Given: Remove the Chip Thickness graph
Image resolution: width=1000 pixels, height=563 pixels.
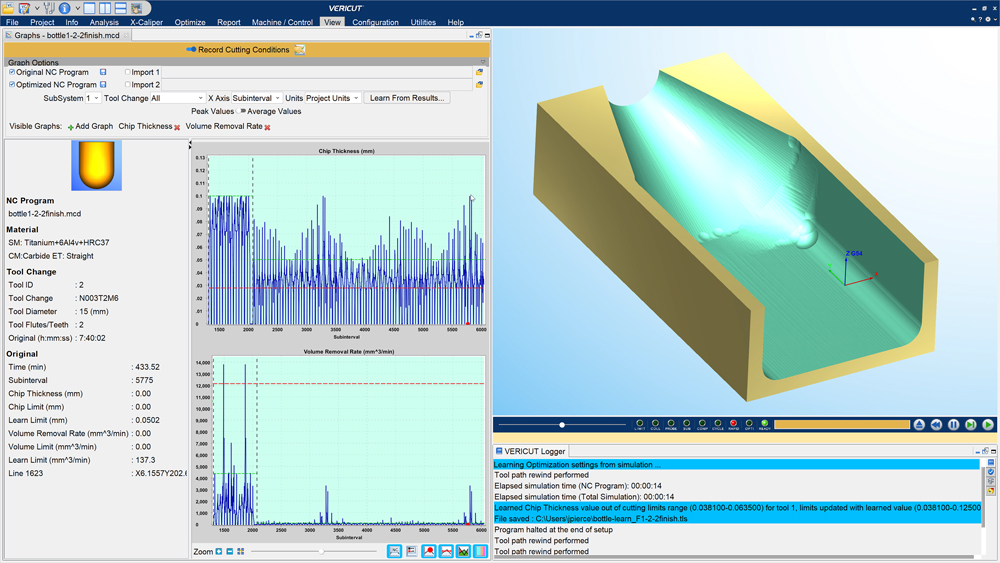Looking at the screenshot, I should tap(177, 127).
